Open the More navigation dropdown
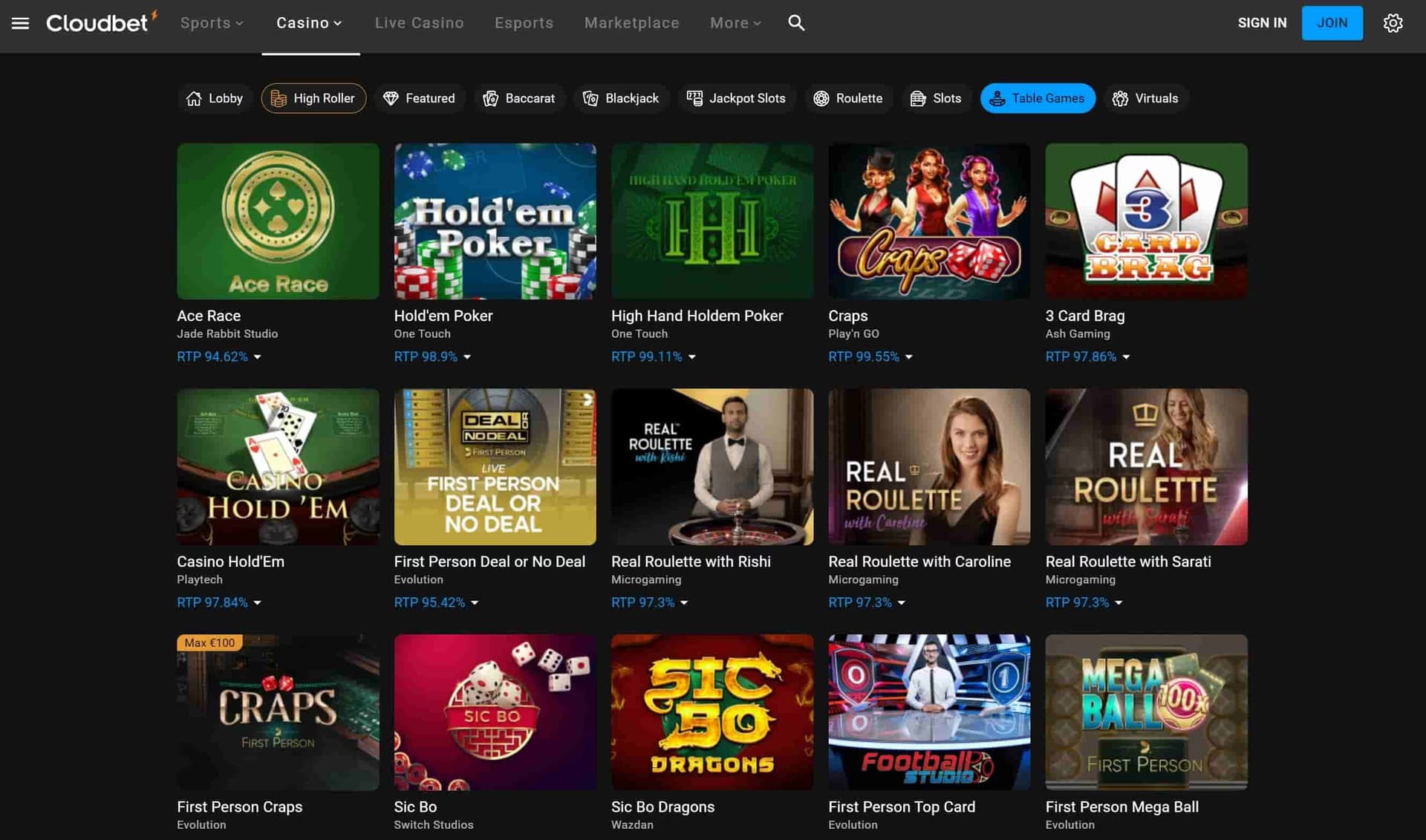This screenshot has width=1426, height=840. [x=734, y=23]
